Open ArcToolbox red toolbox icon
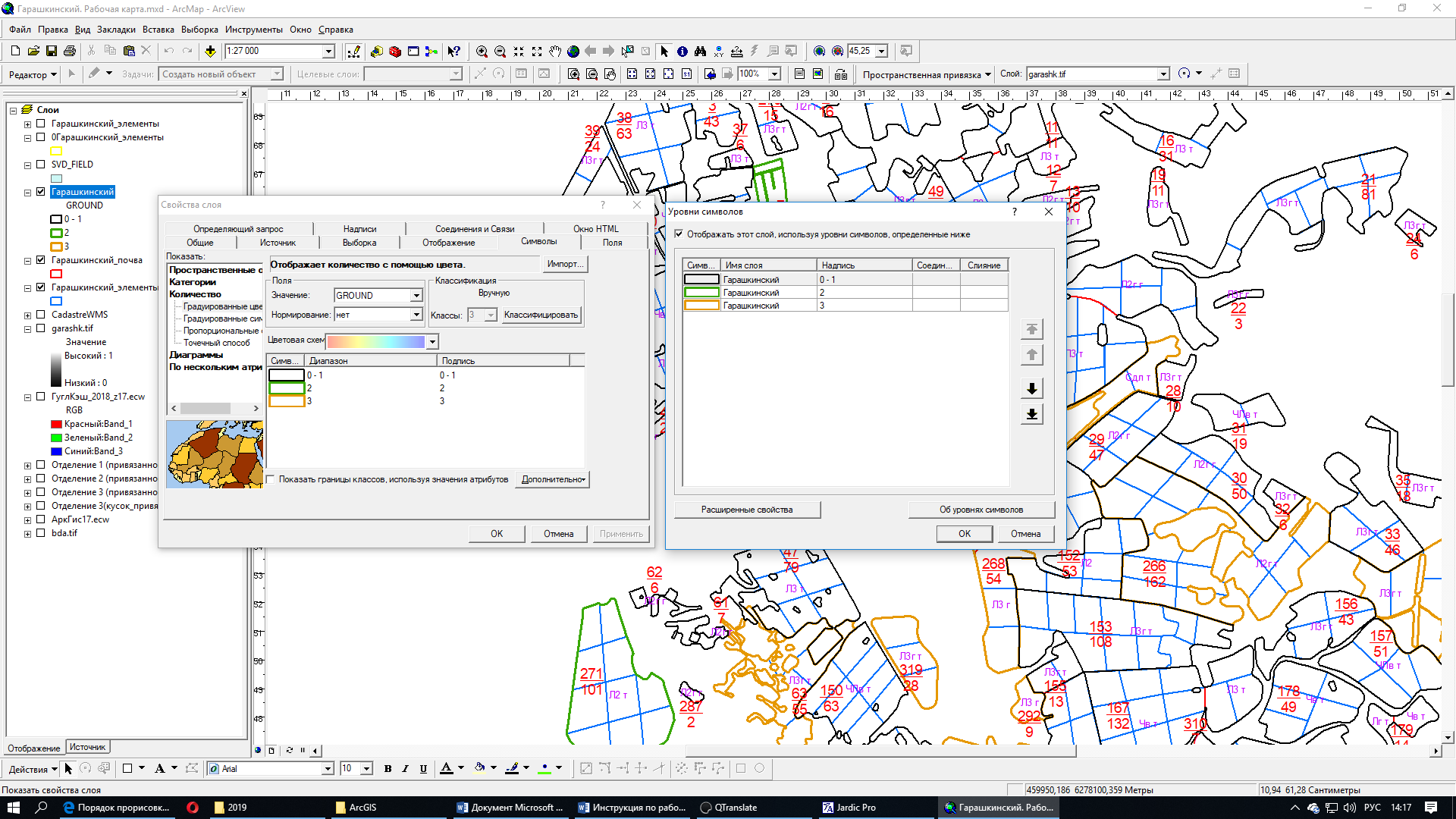This screenshot has width=1456, height=819. pos(395,51)
